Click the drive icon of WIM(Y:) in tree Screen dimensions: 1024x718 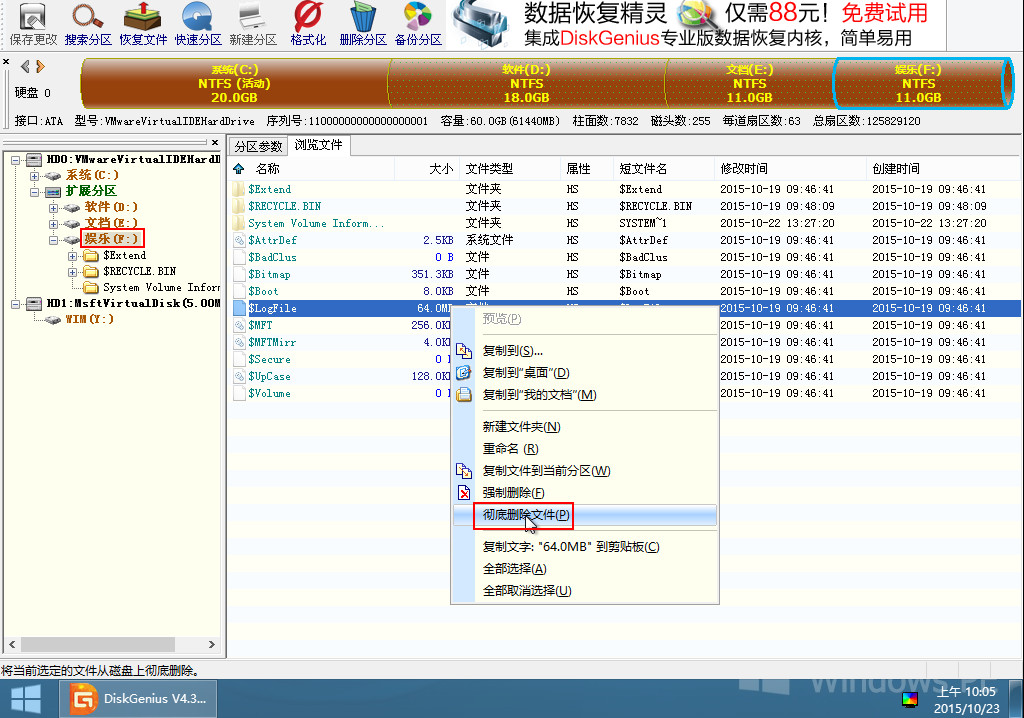(x=53, y=319)
